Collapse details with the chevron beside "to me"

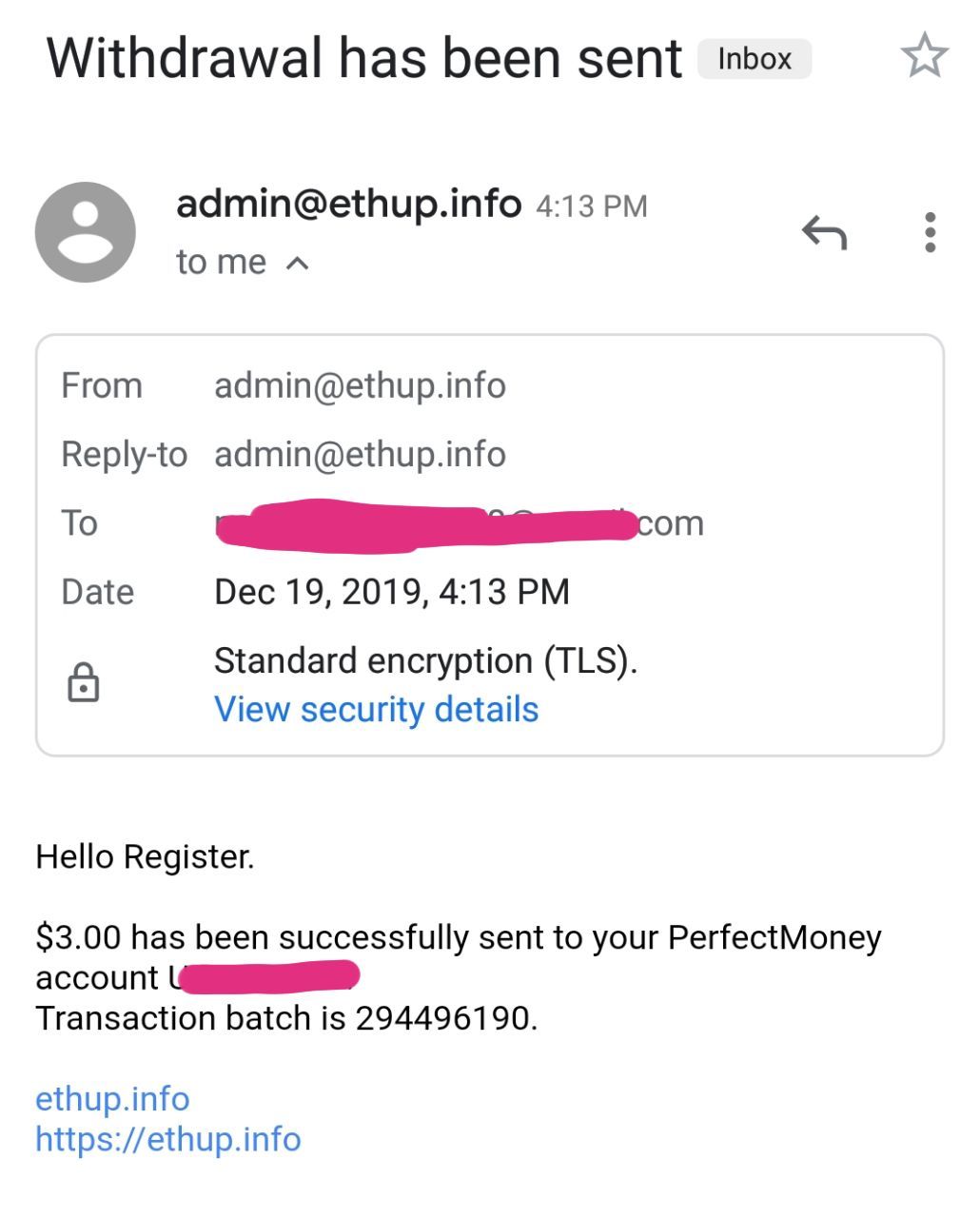[x=298, y=263]
